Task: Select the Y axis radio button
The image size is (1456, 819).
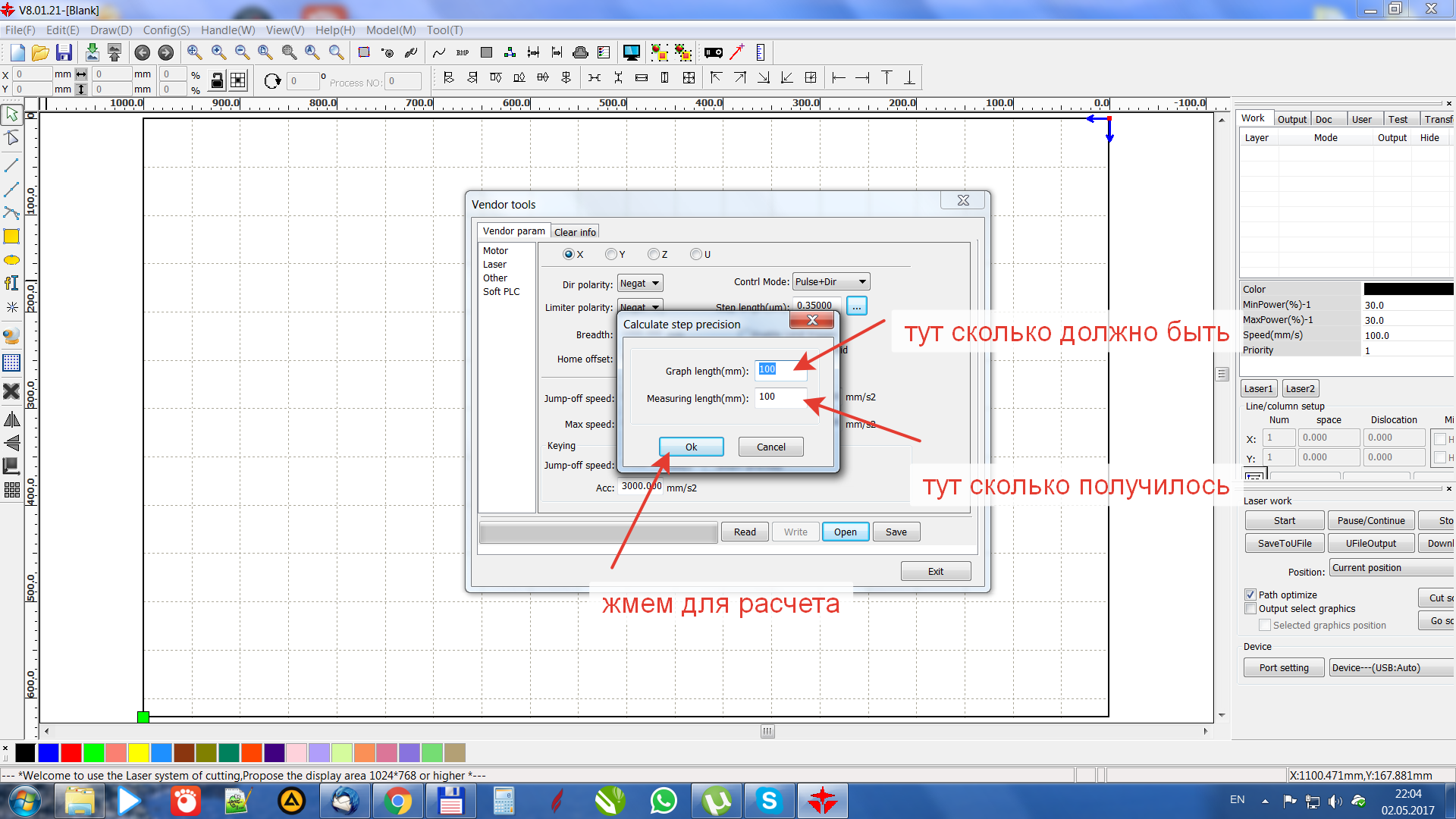Action: (611, 255)
